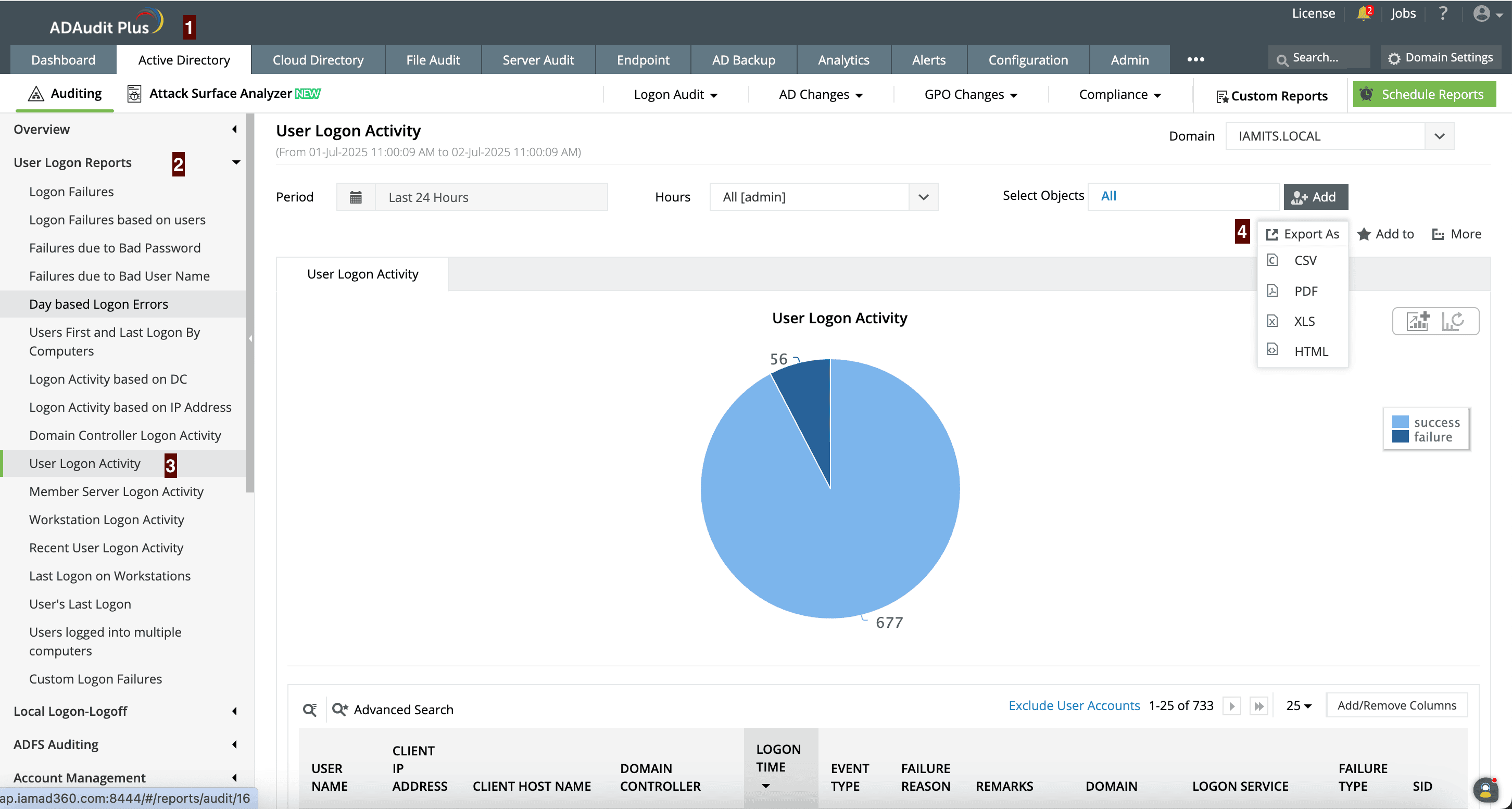Click the notification bell icon
Screen dimensions: 1512x809
click(x=1363, y=14)
